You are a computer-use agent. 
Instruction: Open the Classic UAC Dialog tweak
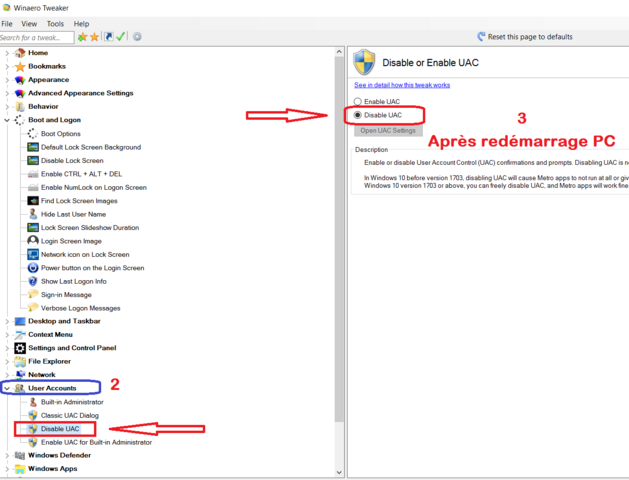[69, 415]
